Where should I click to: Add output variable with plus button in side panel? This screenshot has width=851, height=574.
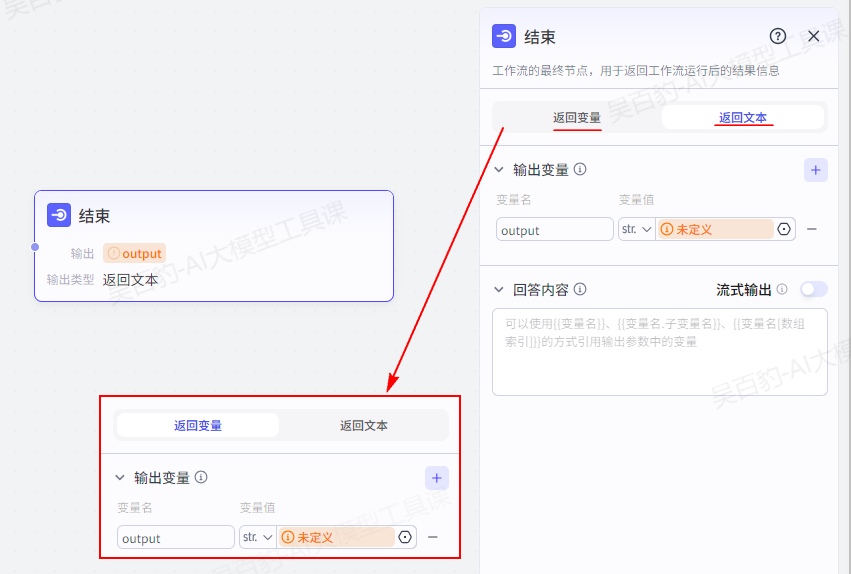coord(816,170)
